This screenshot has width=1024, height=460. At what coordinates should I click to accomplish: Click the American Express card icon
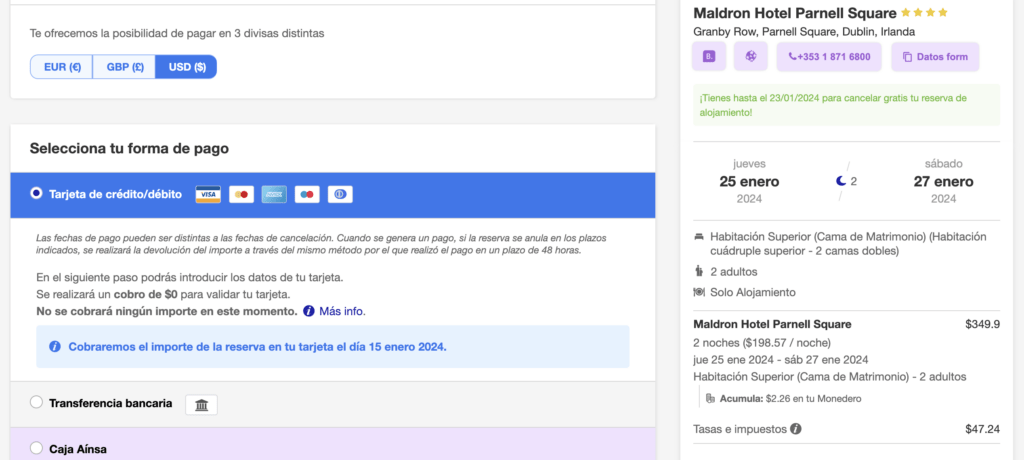274,195
